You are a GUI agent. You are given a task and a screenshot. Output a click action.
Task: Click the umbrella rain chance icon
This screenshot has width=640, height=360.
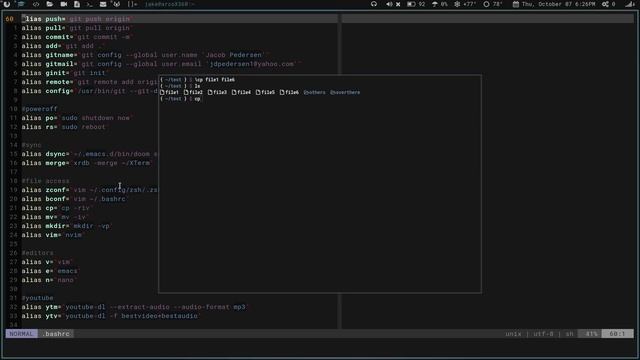coord(435,4)
